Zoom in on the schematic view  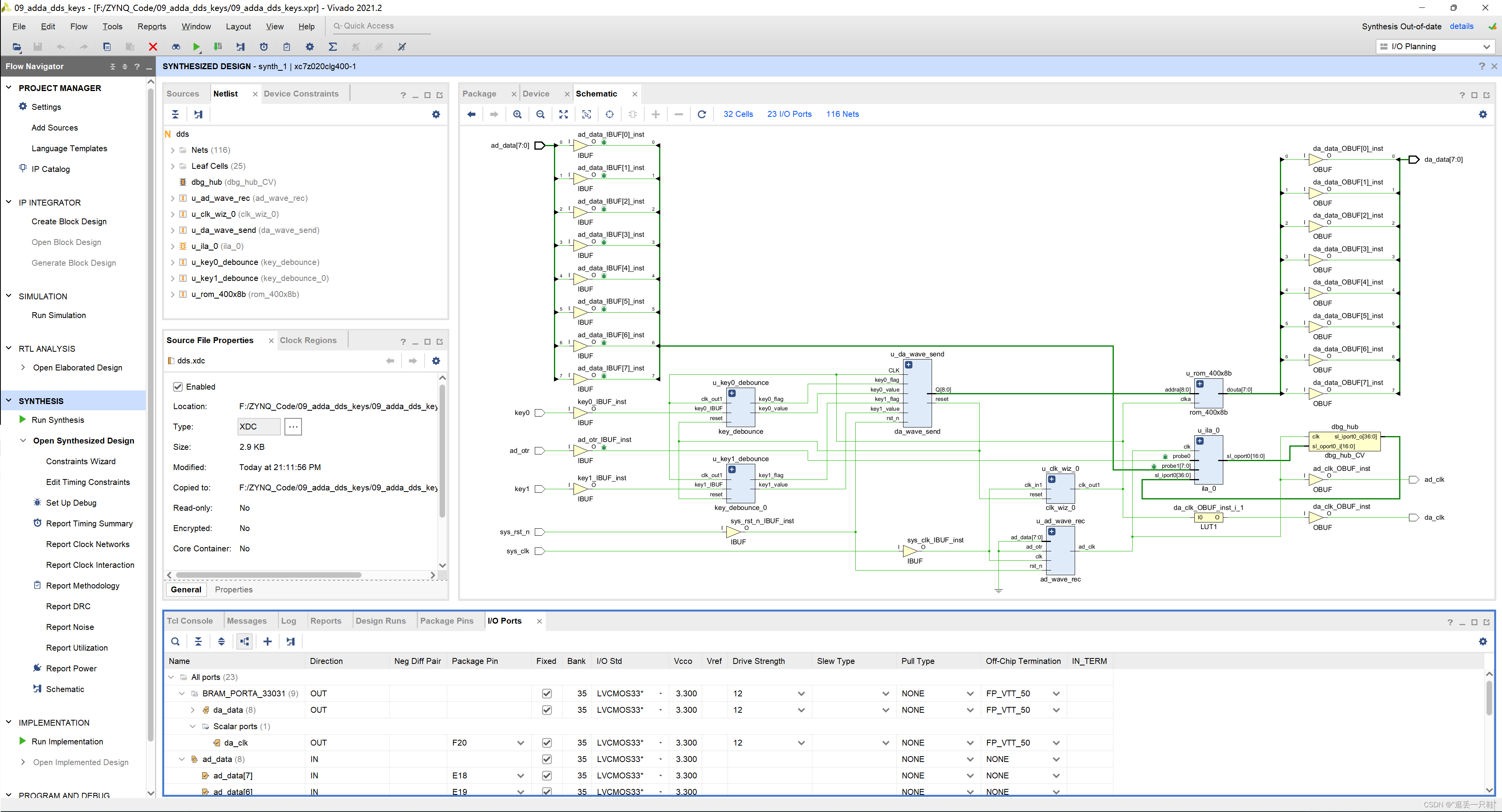tap(517, 114)
